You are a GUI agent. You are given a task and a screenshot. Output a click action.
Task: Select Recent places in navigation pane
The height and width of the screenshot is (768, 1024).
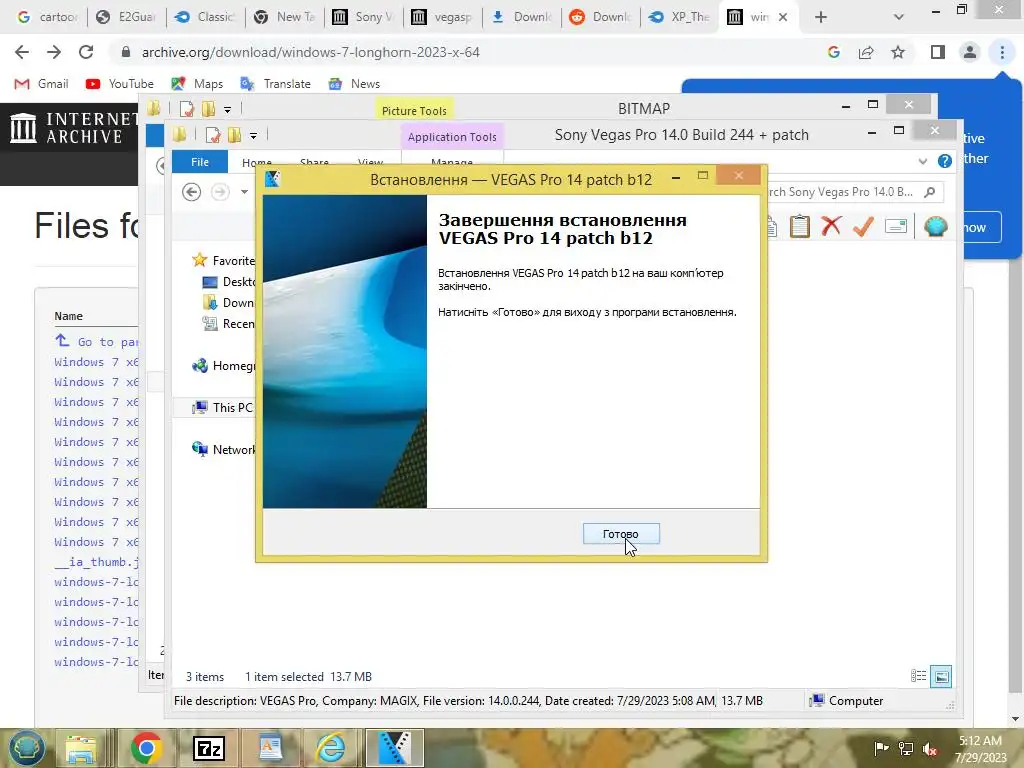[x=229, y=323]
